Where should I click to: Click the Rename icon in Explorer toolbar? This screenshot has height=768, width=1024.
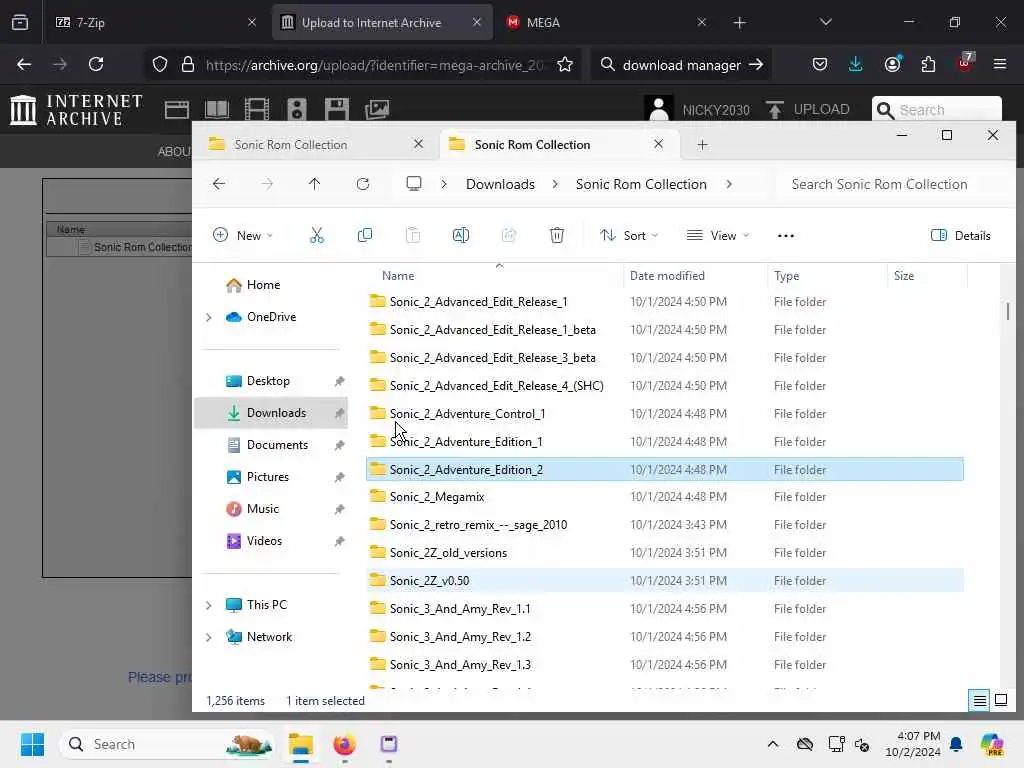(460, 235)
